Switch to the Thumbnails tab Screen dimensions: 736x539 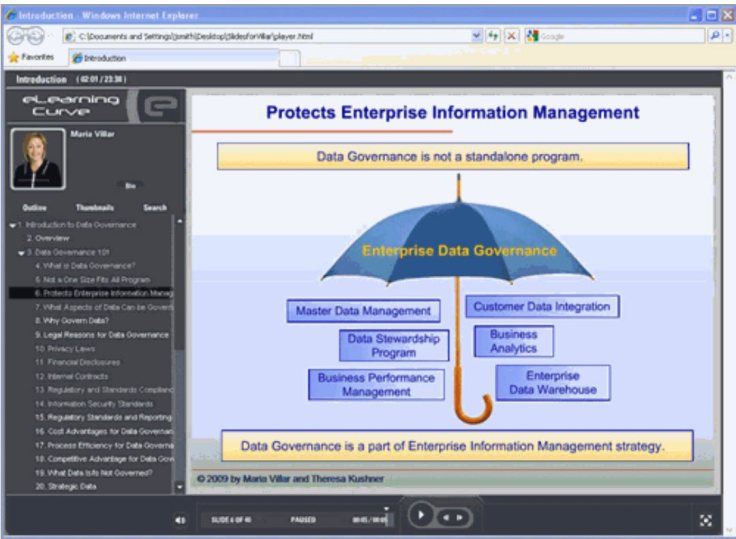(95, 208)
